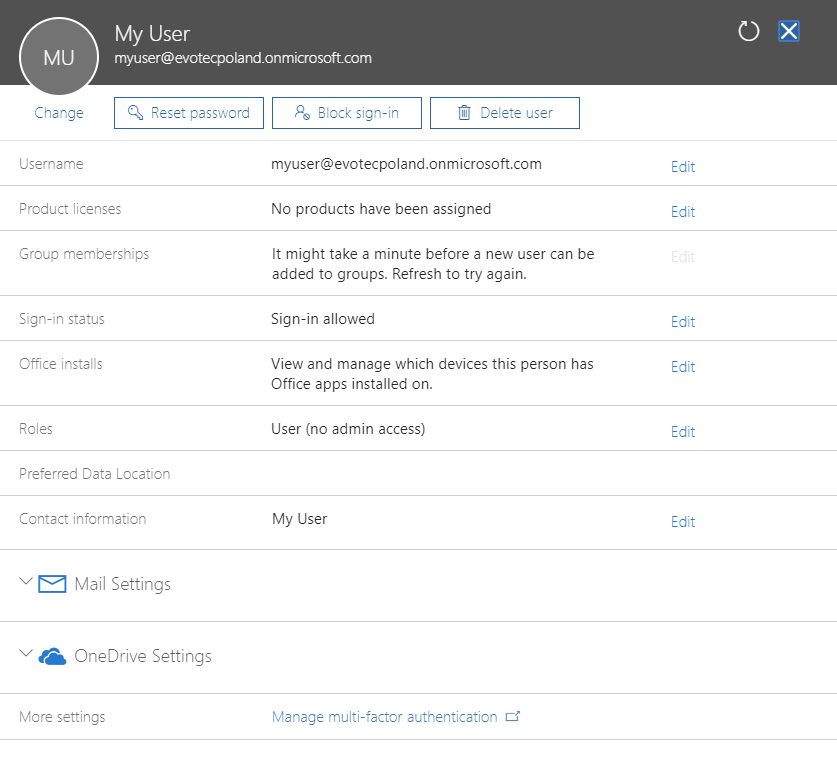Screen dimensions: 837x757
Task: Click the refresh icon in the header
Action: (x=749, y=32)
